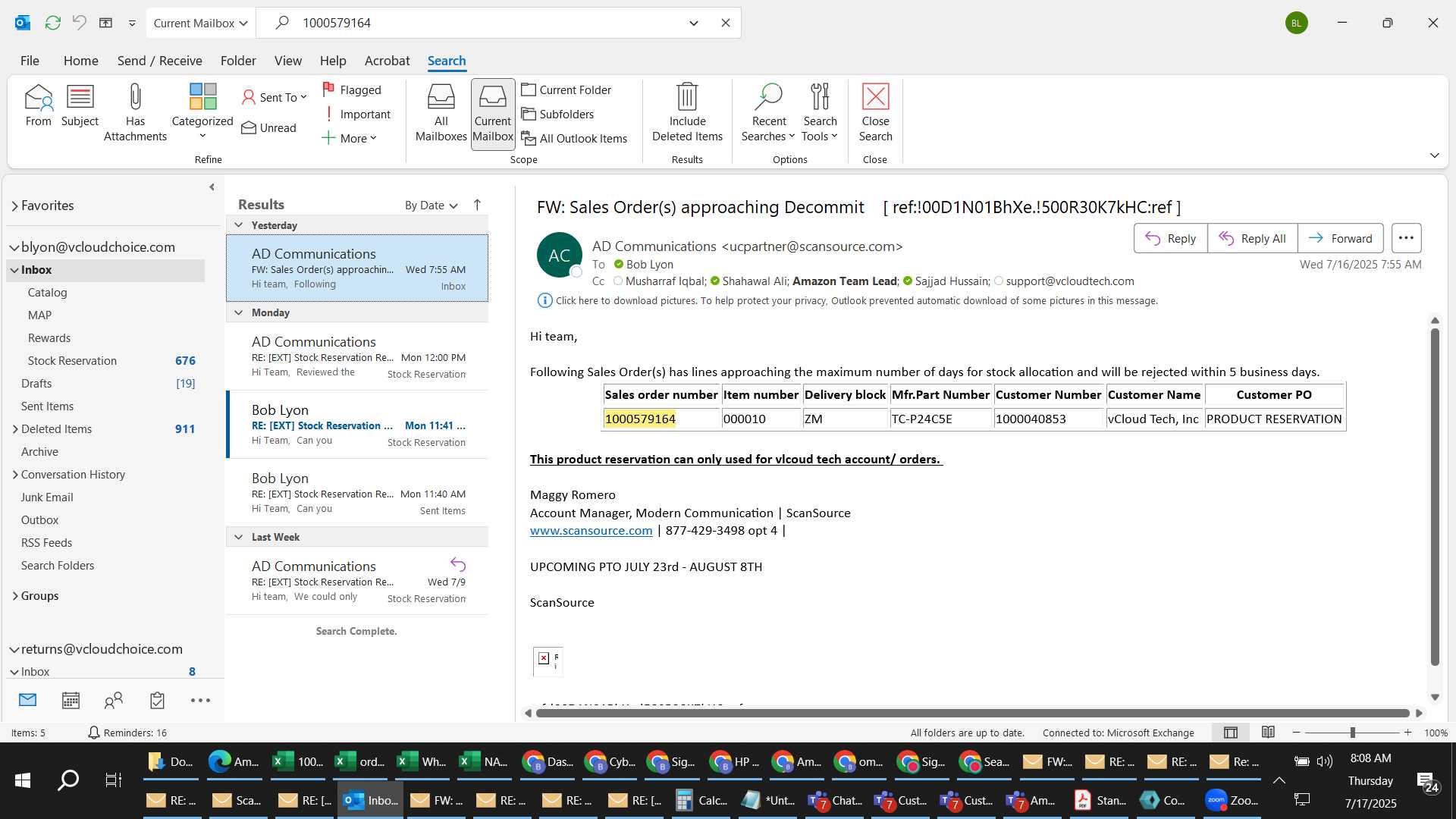Screen dimensions: 1456x819
Task: Click the Send/Receive sync icon in title bar
Action: pyautogui.click(x=52, y=23)
